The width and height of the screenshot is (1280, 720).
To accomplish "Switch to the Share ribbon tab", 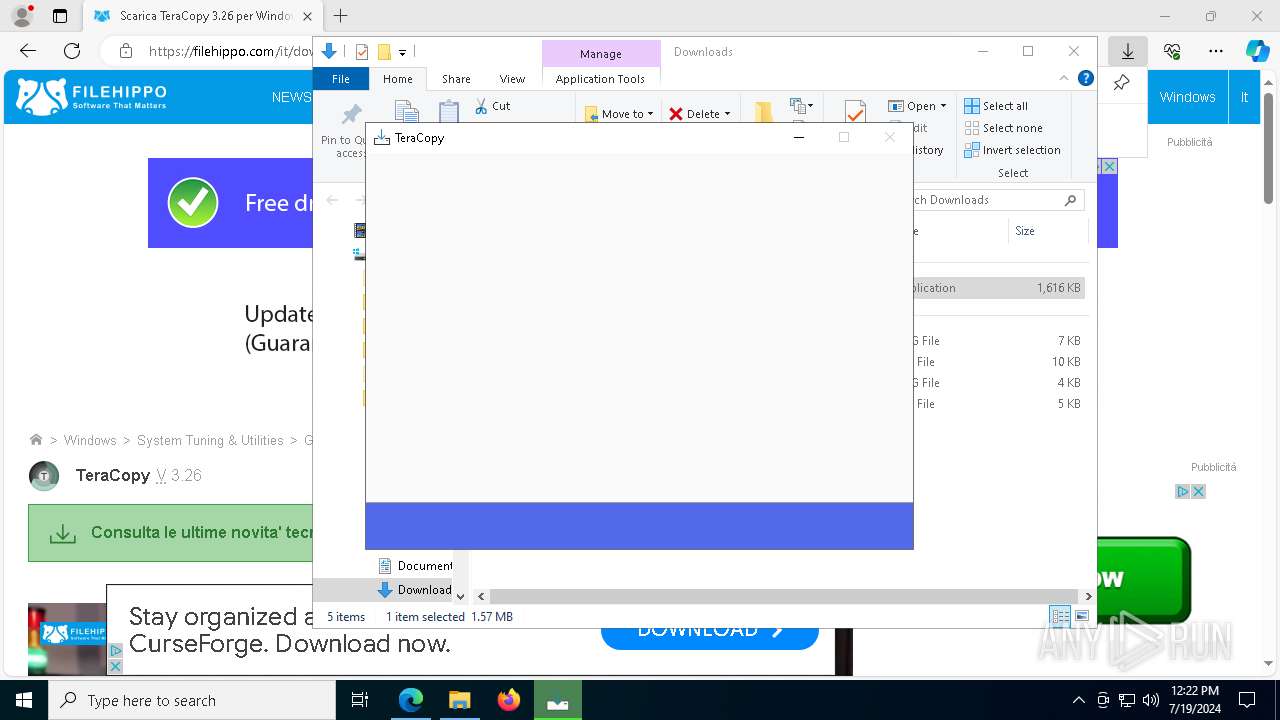I will (x=456, y=79).
